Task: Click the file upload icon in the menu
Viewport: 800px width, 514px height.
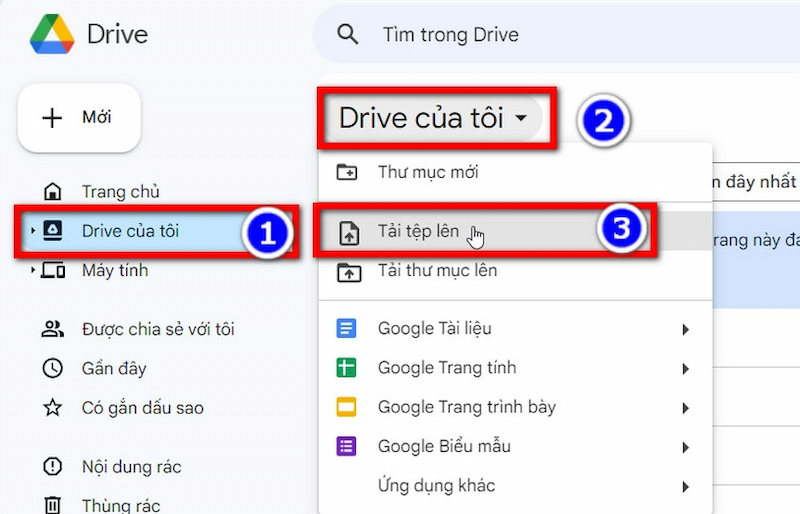Action: point(349,232)
